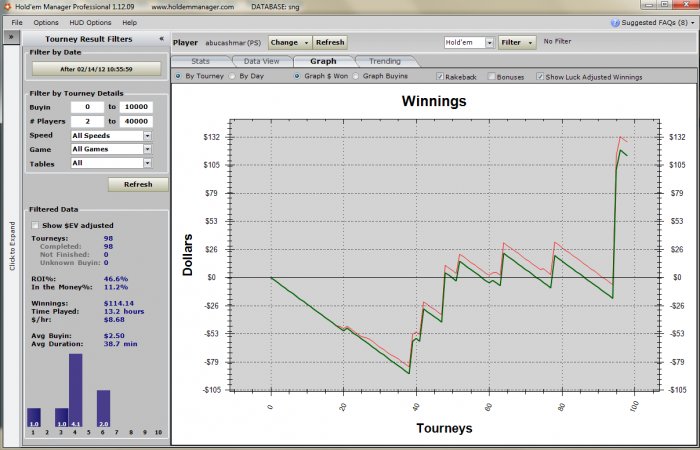Click finish position 4 bar in histogram

pyautogui.click(x=75, y=390)
